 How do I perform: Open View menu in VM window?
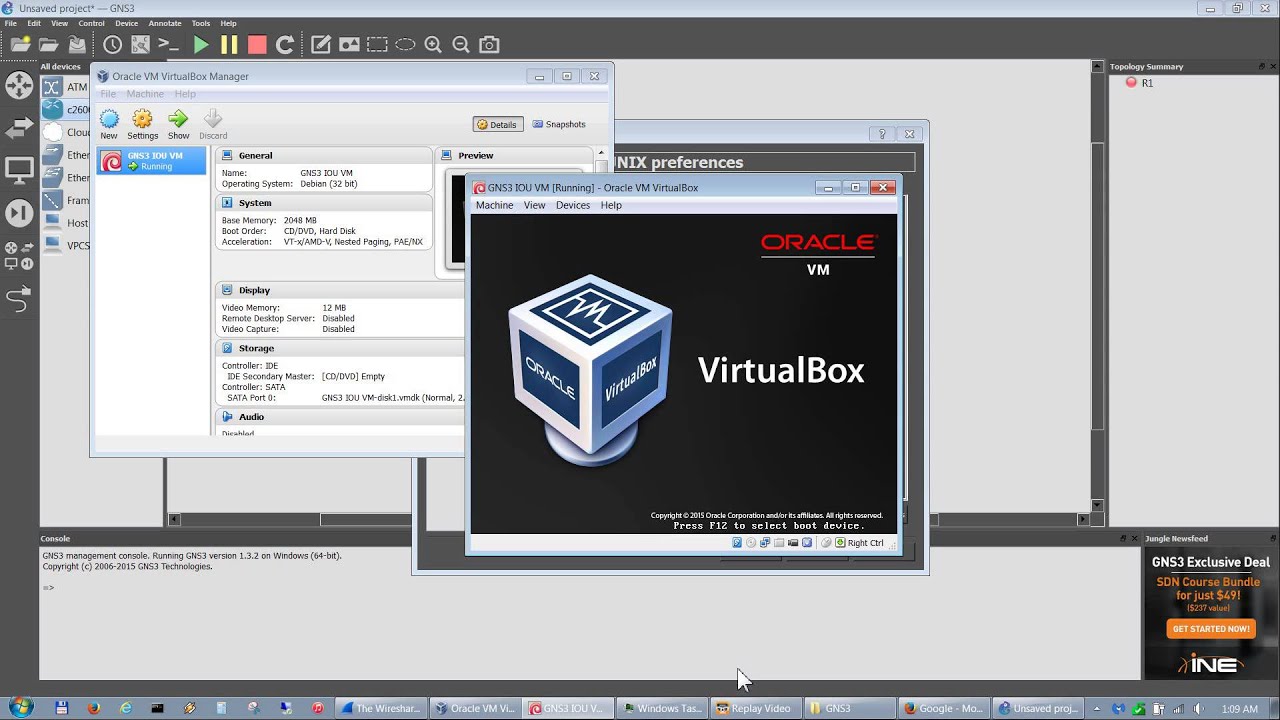(x=535, y=205)
